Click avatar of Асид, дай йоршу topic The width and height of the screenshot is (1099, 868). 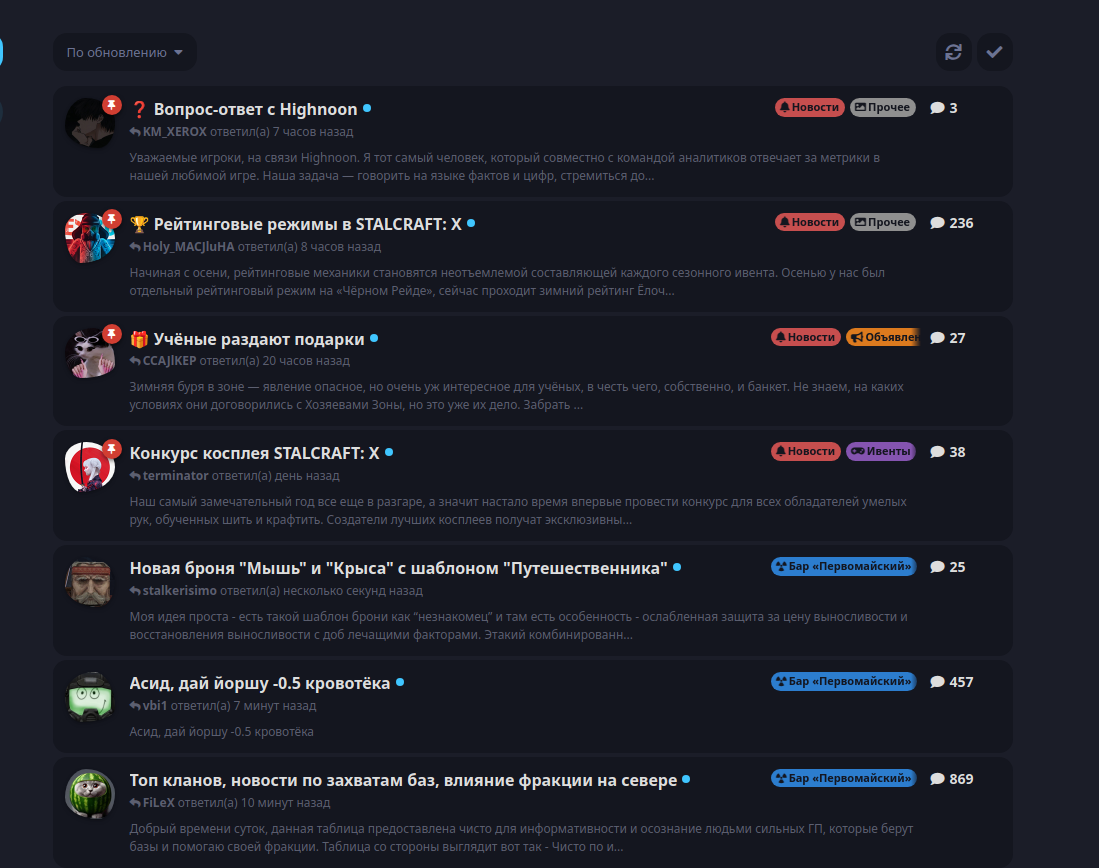(x=90, y=698)
